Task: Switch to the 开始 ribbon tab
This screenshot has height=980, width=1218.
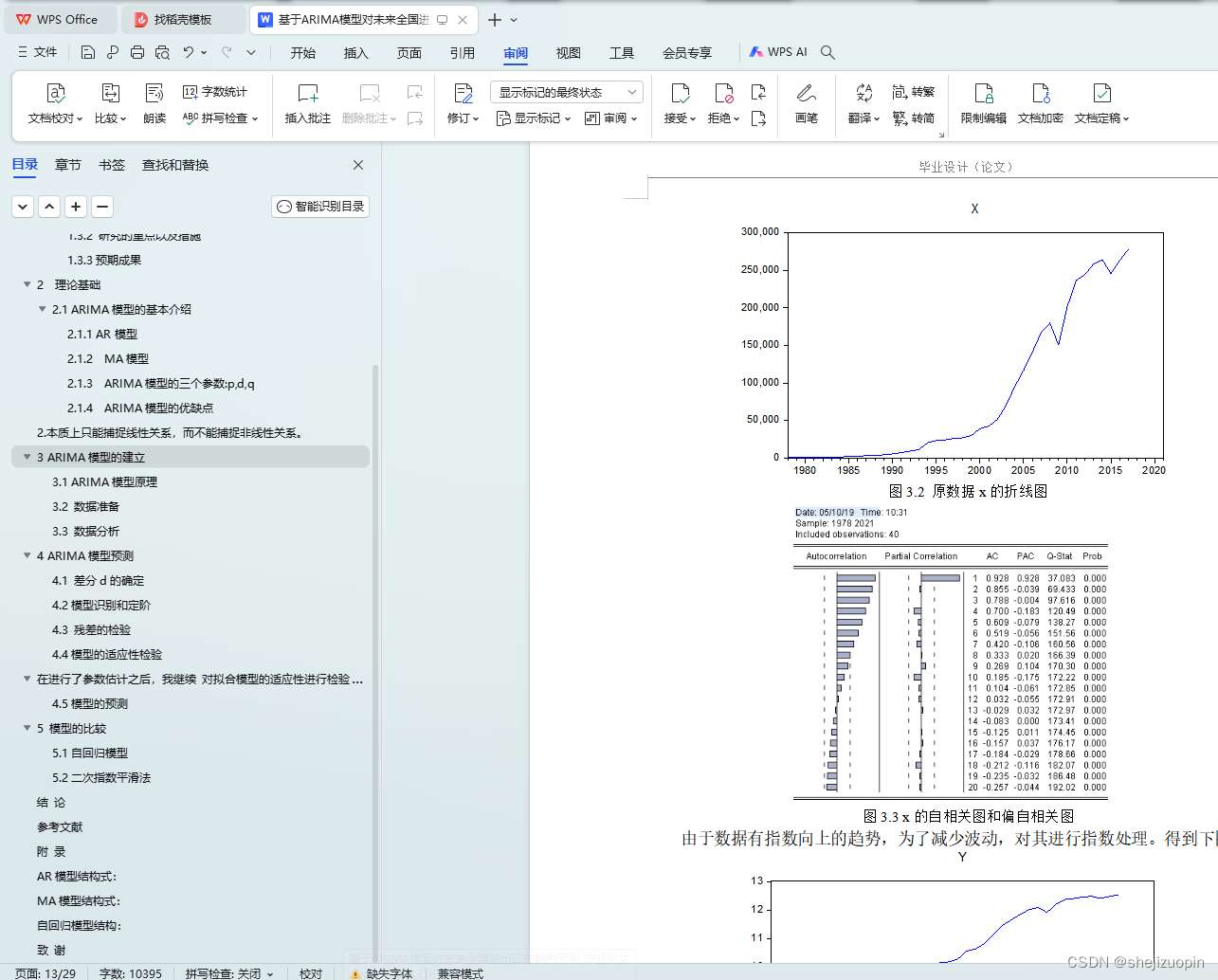Action: tap(303, 53)
